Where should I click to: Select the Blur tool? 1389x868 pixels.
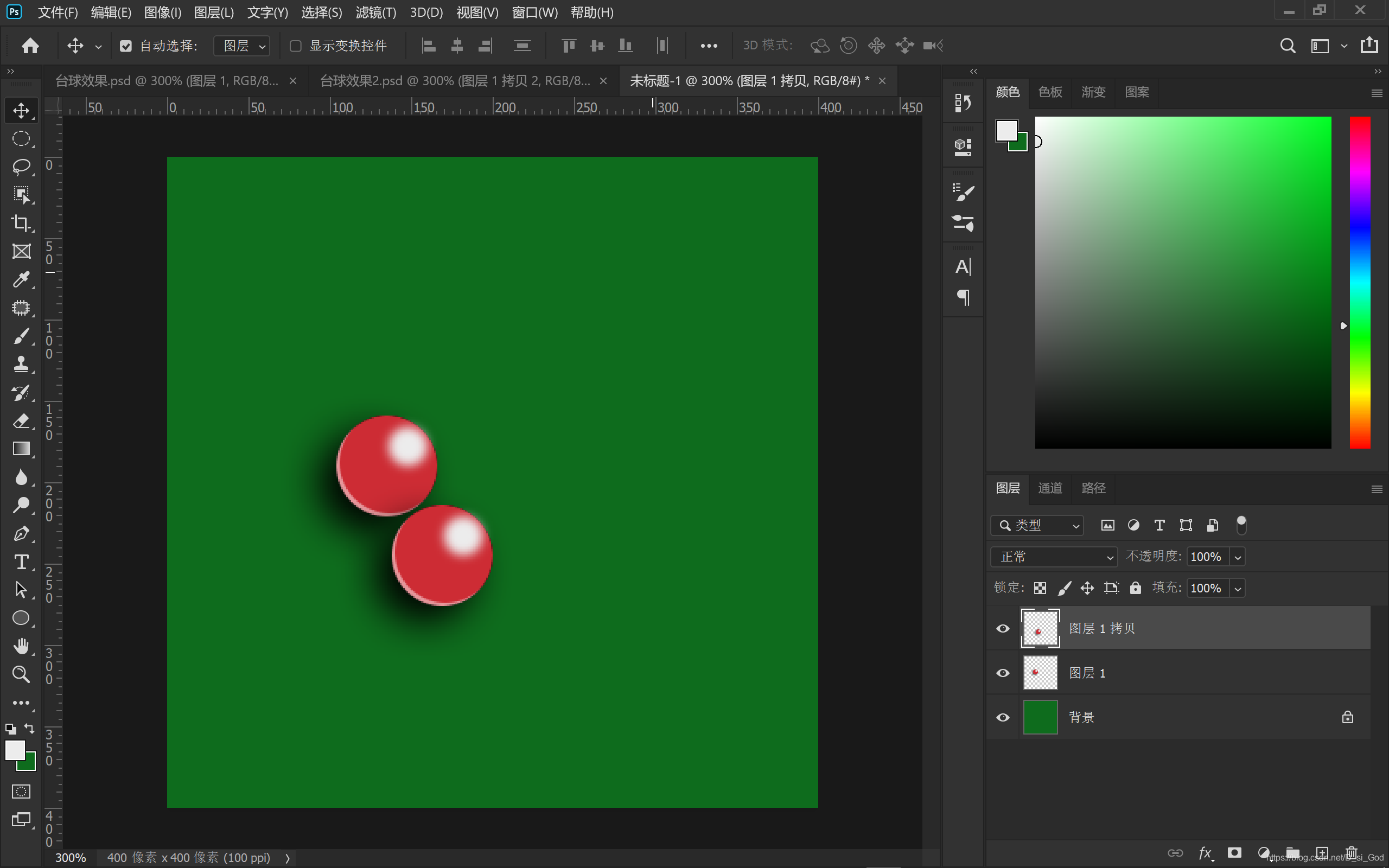[21, 477]
